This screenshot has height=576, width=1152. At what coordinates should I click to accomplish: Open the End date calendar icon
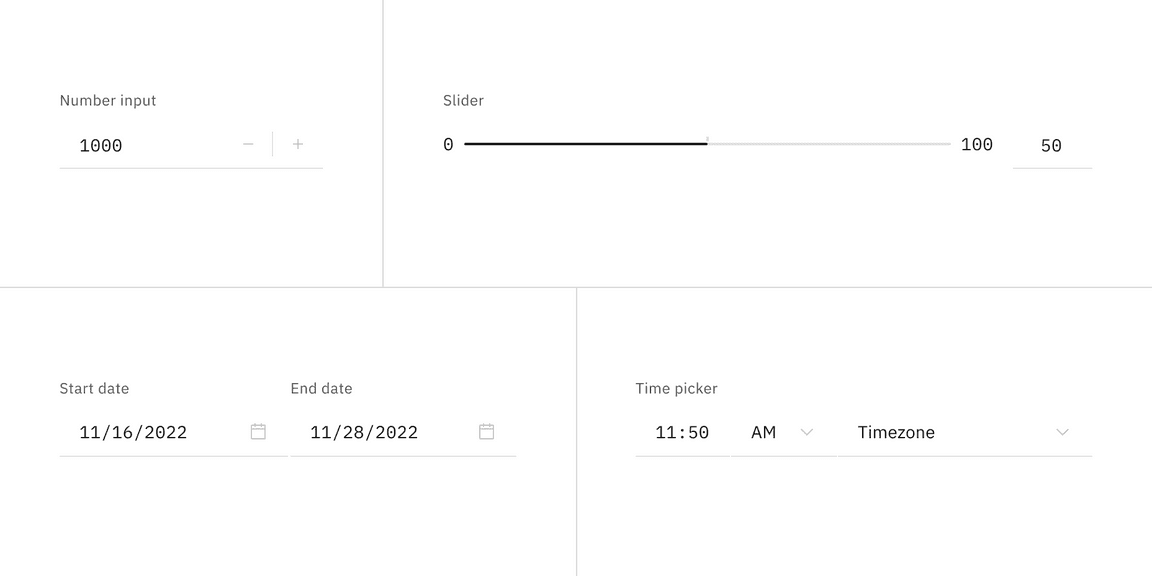[487, 432]
